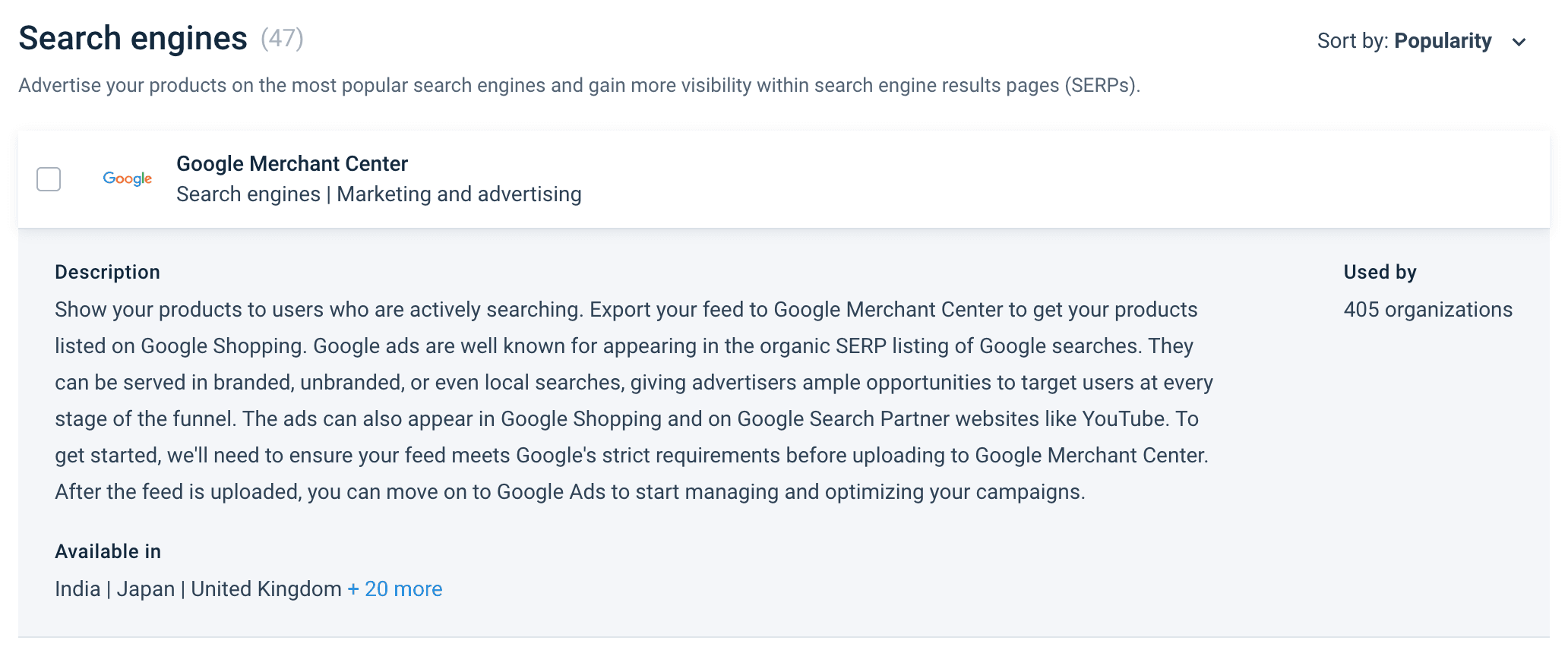Click the (47) results count

(282, 38)
